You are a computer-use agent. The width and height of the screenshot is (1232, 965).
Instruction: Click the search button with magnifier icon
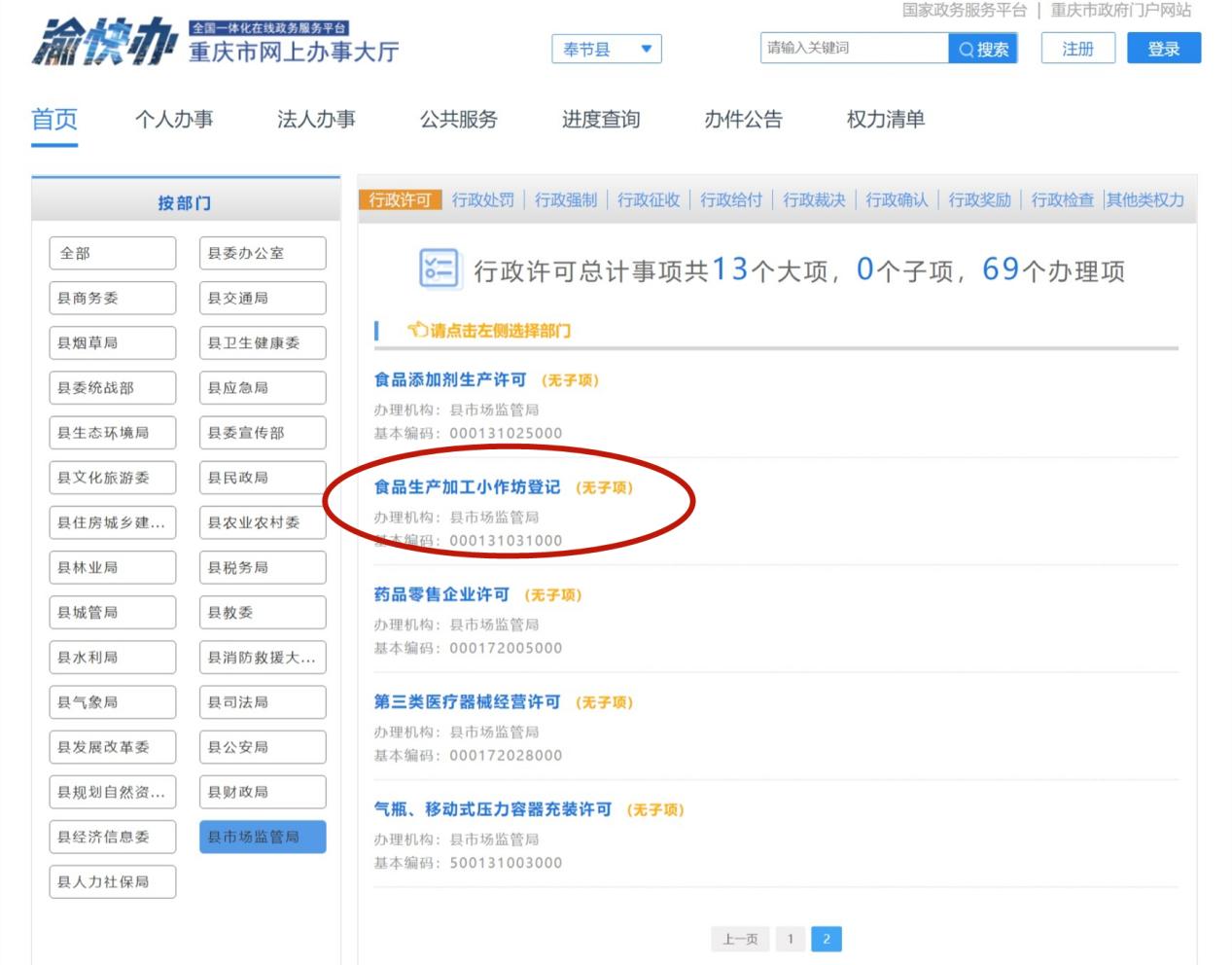pyautogui.click(x=982, y=49)
